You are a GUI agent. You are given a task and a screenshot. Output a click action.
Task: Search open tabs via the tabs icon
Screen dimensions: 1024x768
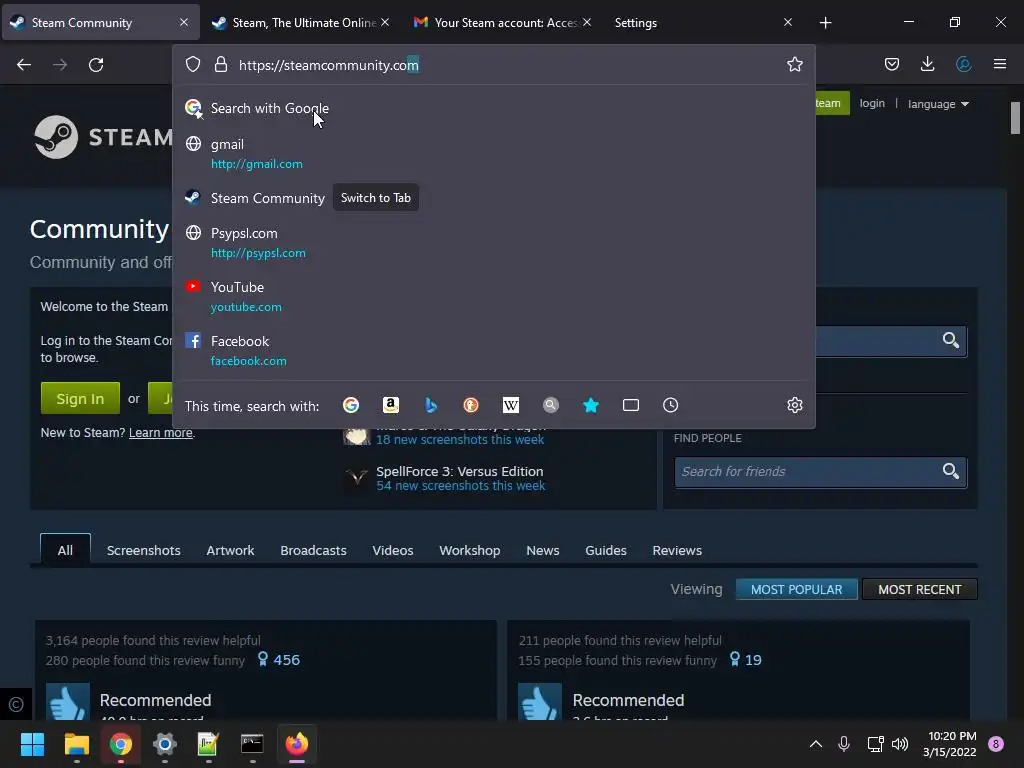click(631, 406)
